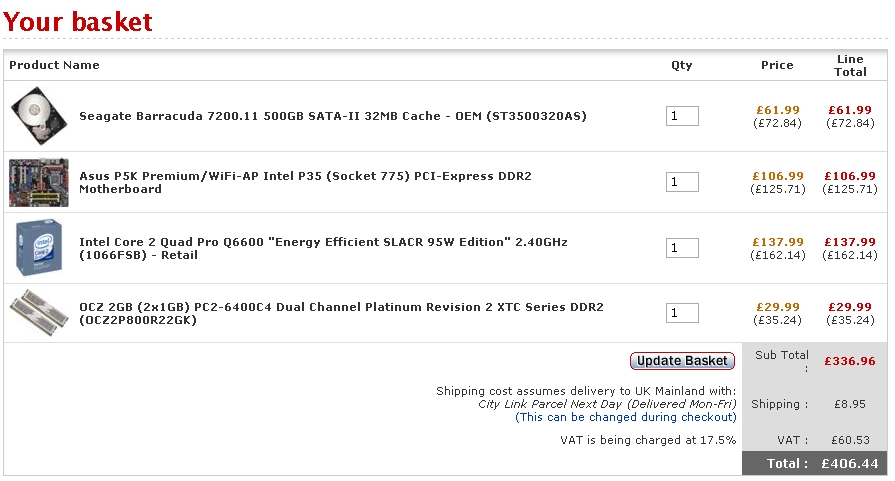Screen dimensions: 895x481
Task: Click the OCZ memory sticks thumbnail
Action: pyautogui.click(x=39, y=313)
